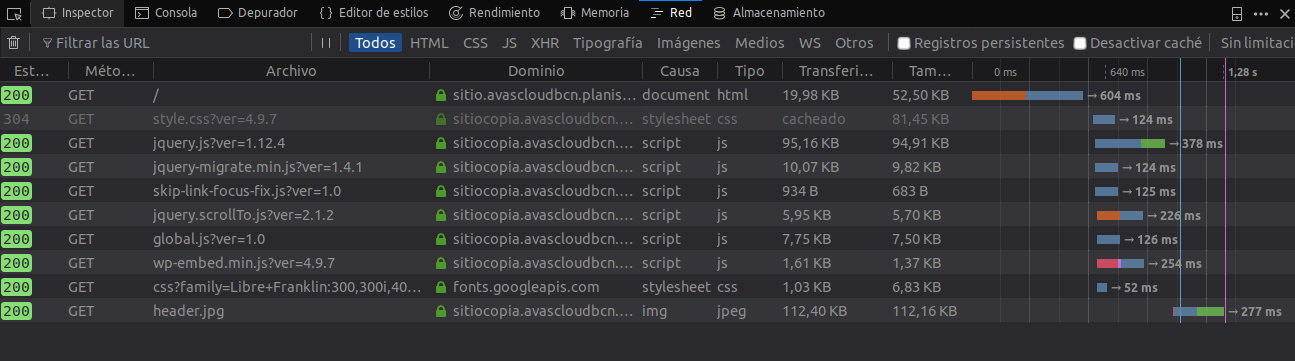The height and width of the screenshot is (361, 1295).
Task: Select the Libre+Franklin css font request
Action: (647, 287)
